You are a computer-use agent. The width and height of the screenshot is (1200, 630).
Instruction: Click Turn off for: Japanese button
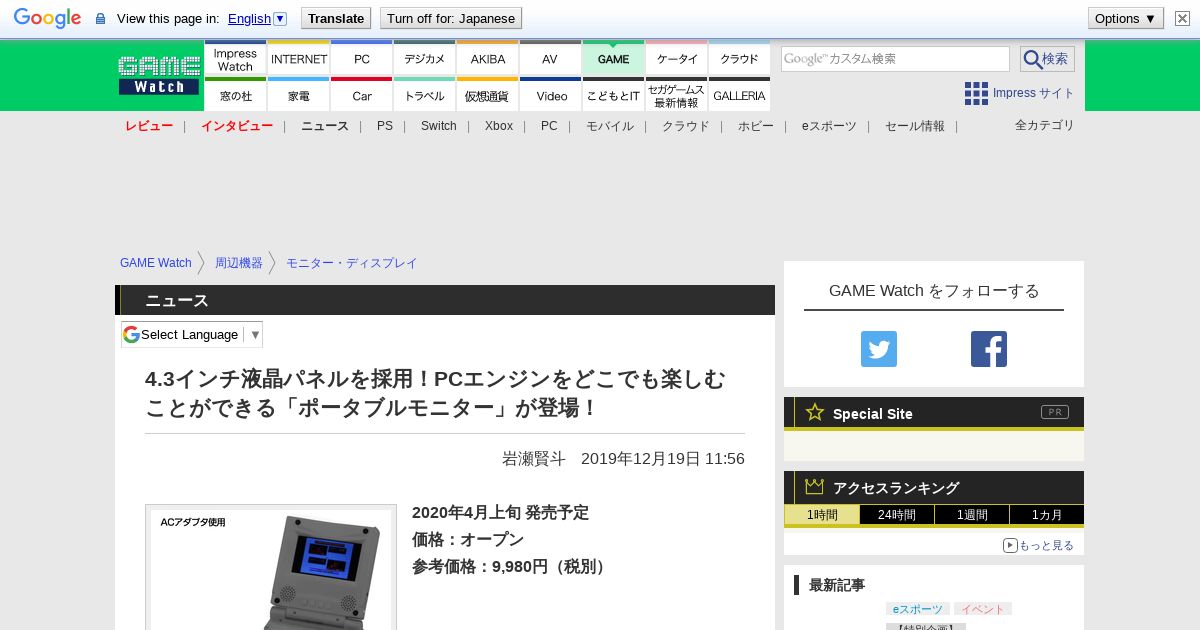[451, 18]
